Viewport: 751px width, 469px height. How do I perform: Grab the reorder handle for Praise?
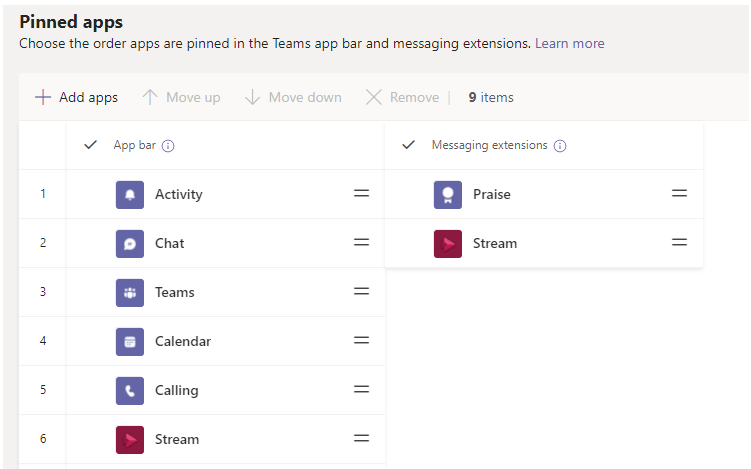[x=680, y=194]
